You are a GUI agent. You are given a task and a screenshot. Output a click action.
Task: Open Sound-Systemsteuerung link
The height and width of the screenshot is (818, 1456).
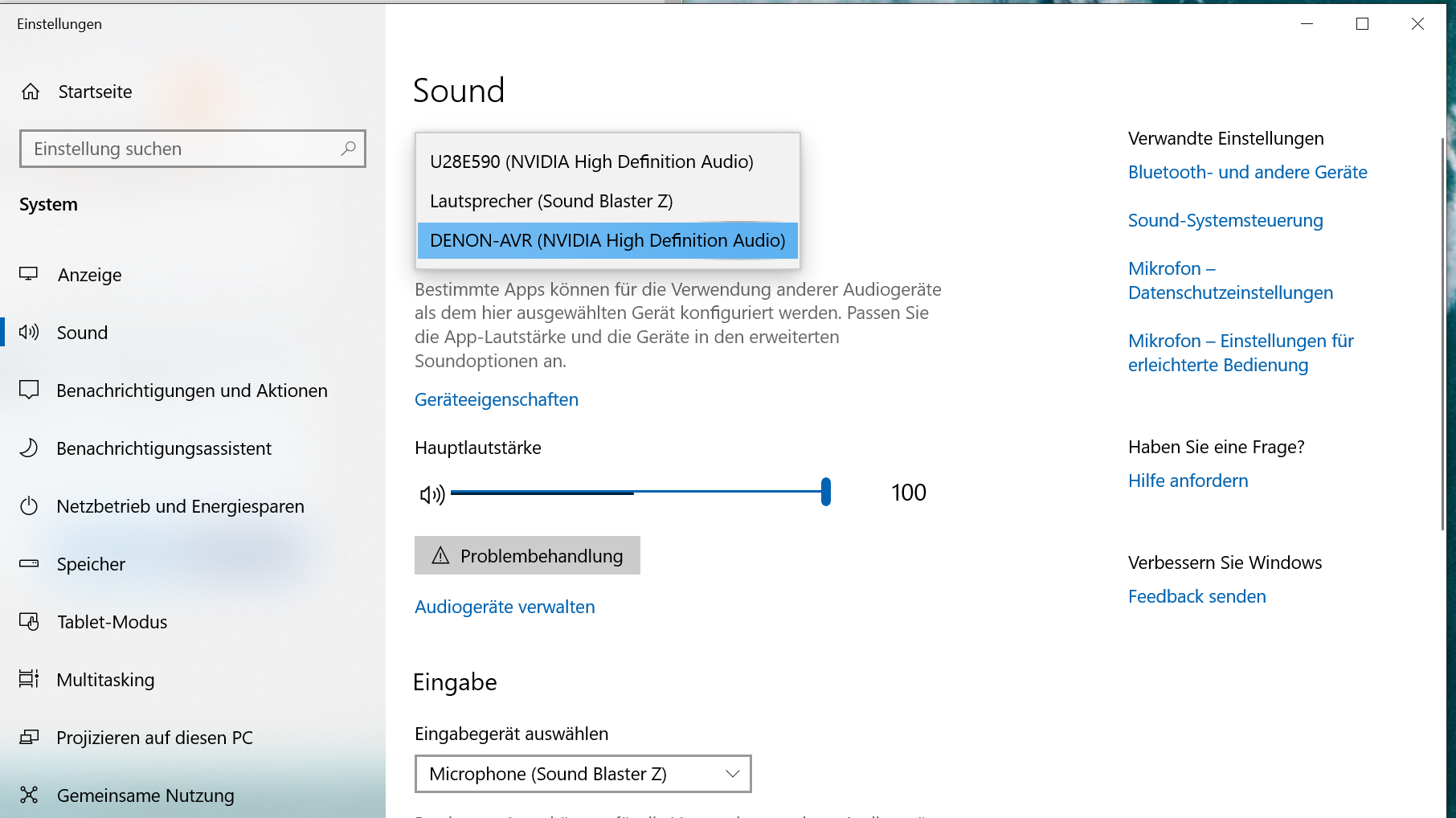(1225, 220)
